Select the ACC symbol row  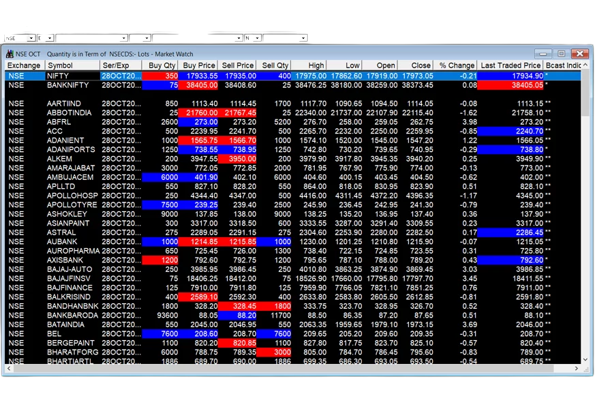click(x=293, y=131)
